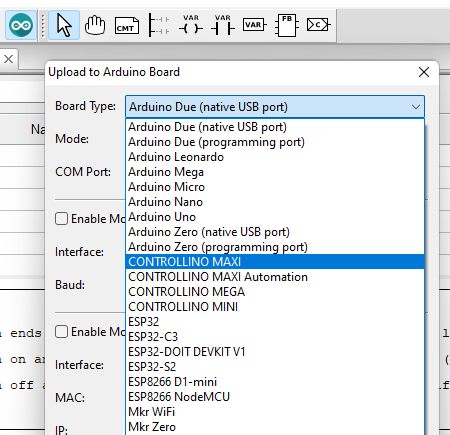
Task: Select CONTROLLINO MINI board
Action: [x=275, y=307]
